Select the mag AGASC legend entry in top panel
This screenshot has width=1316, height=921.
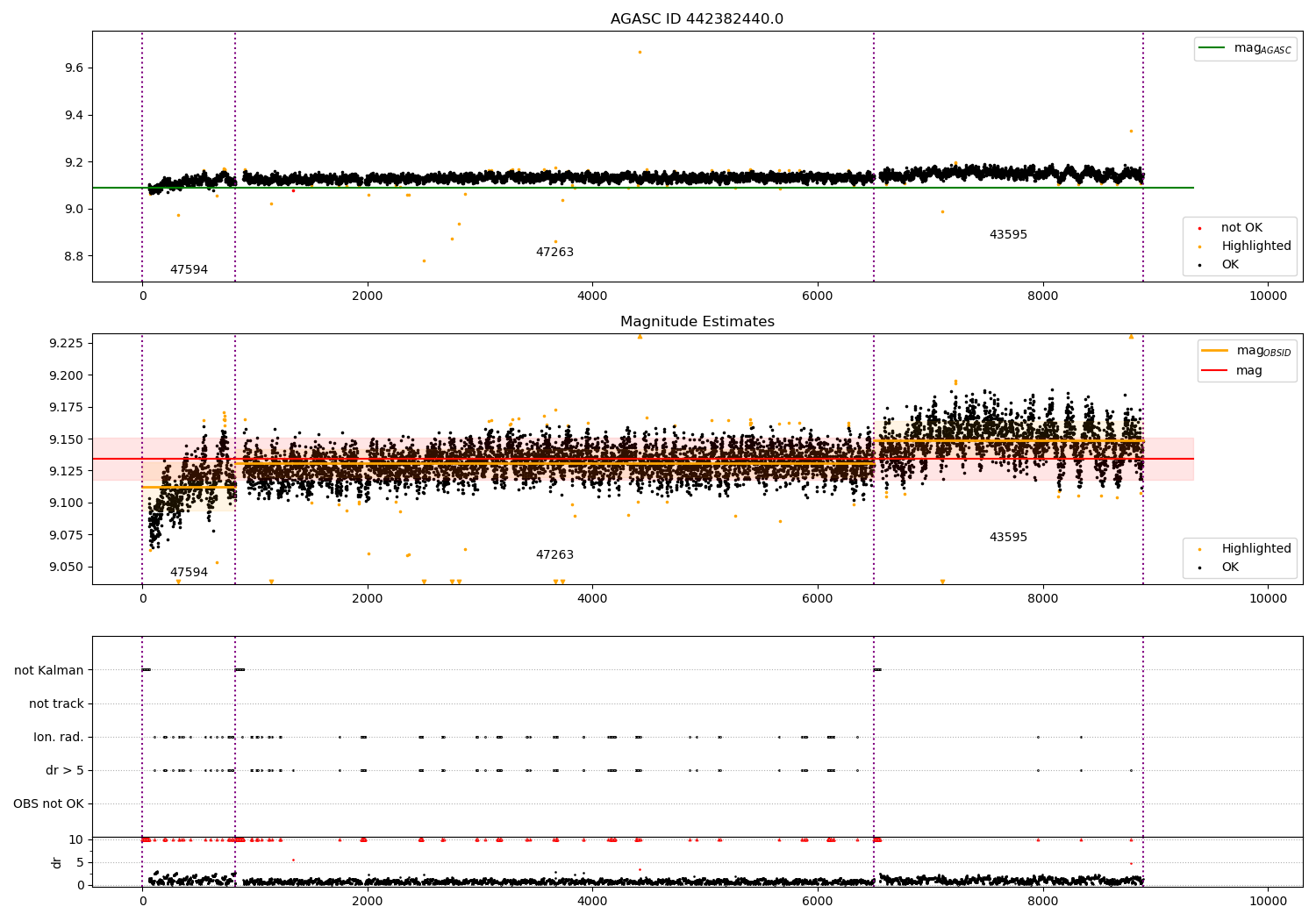pyautogui.click(x=1246, y=48)
